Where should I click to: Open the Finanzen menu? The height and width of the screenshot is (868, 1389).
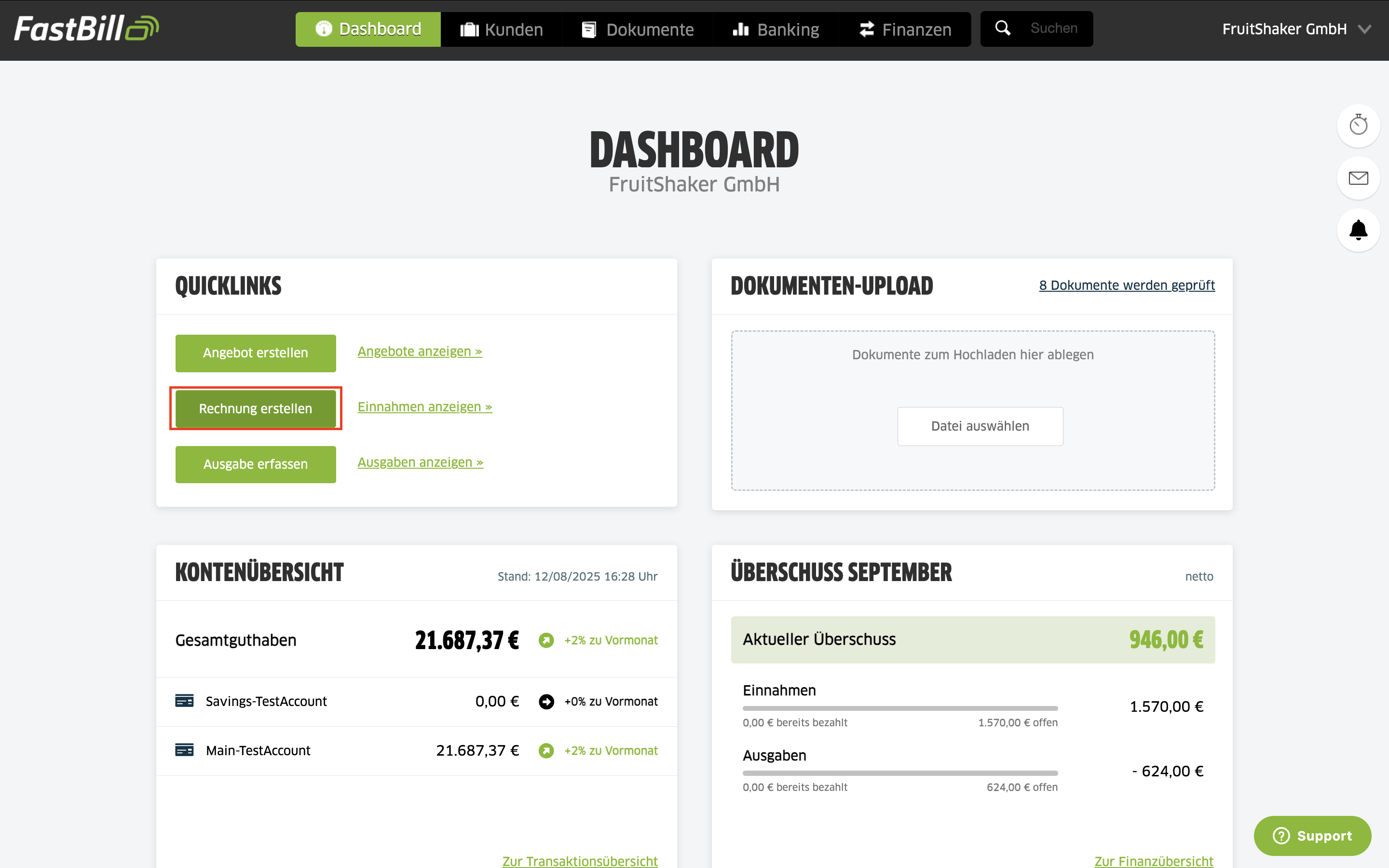pyautogui.click(x=905, y=29)
